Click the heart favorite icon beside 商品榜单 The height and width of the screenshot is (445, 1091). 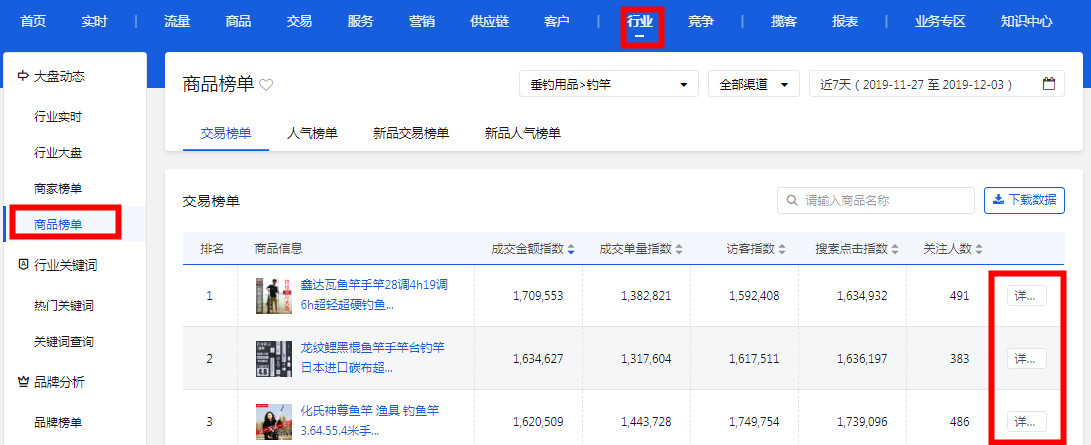(266, 86)
